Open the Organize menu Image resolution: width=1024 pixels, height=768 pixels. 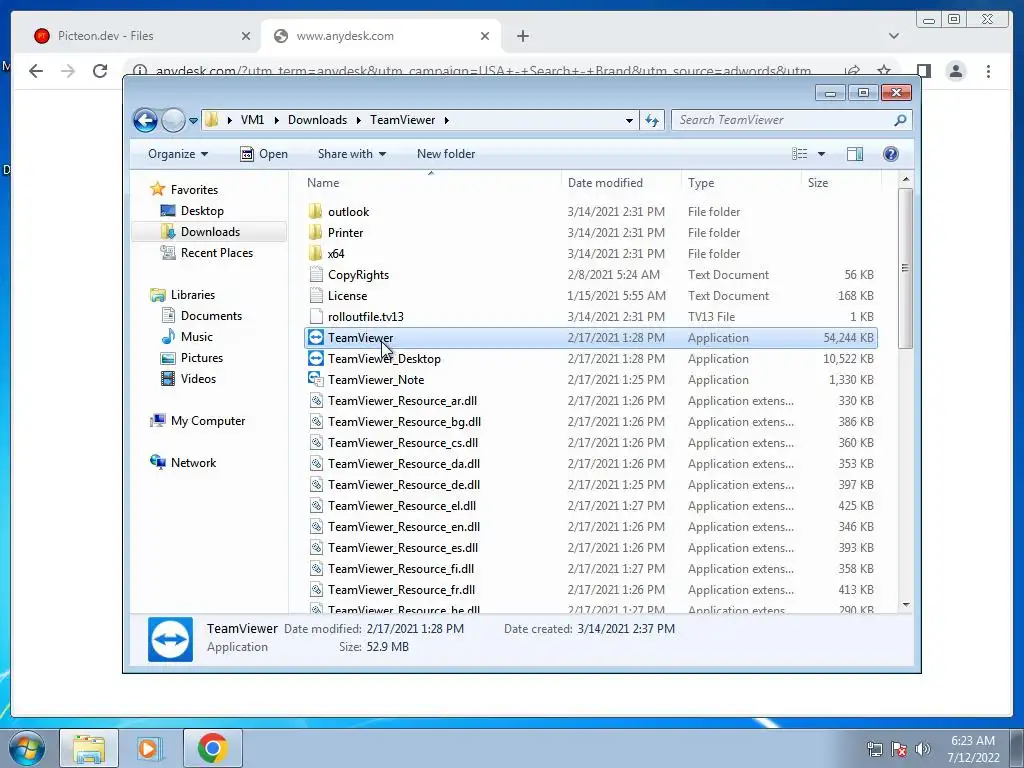point(178,154)
